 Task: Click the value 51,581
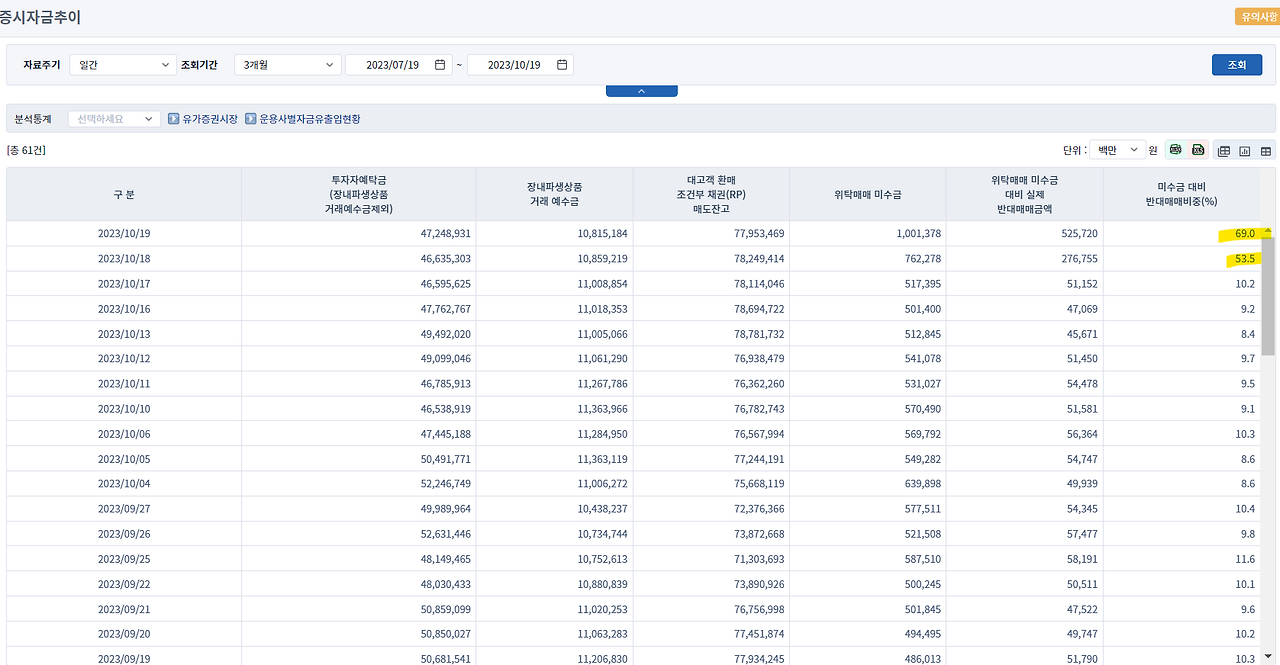click(1081, 409)
